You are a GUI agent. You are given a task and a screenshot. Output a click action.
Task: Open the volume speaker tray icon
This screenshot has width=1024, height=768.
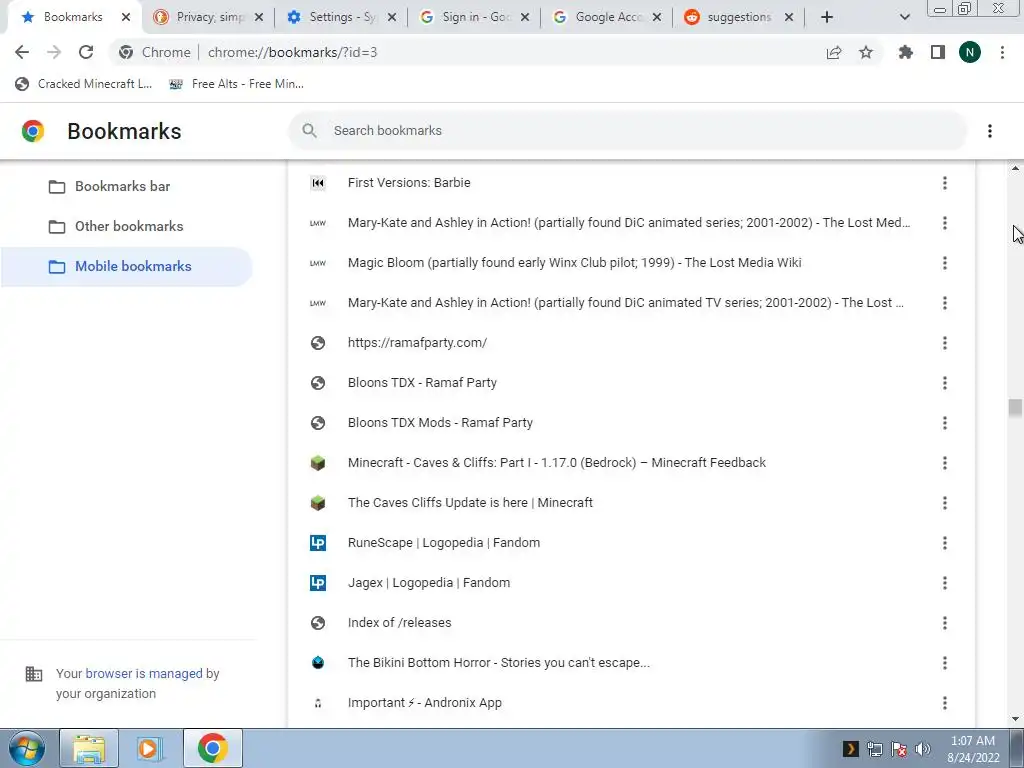coord(923,749)
